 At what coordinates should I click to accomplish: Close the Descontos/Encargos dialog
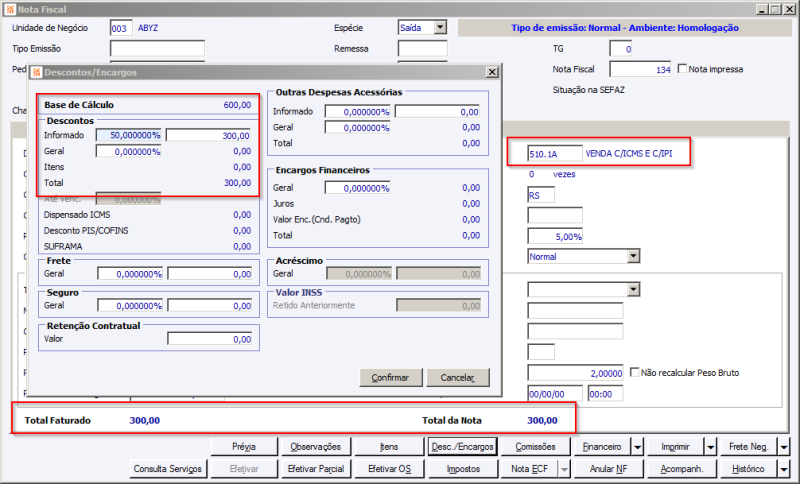(492, 72)
